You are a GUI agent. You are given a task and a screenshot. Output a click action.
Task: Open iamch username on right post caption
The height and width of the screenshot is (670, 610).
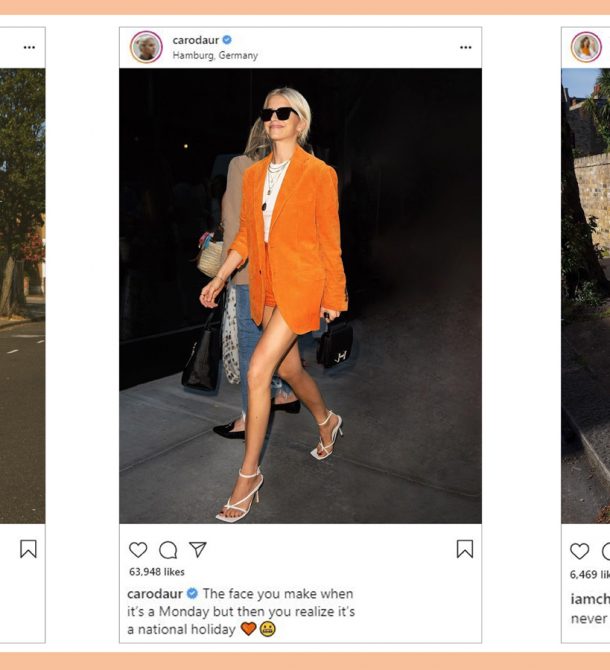pos(590,599)
